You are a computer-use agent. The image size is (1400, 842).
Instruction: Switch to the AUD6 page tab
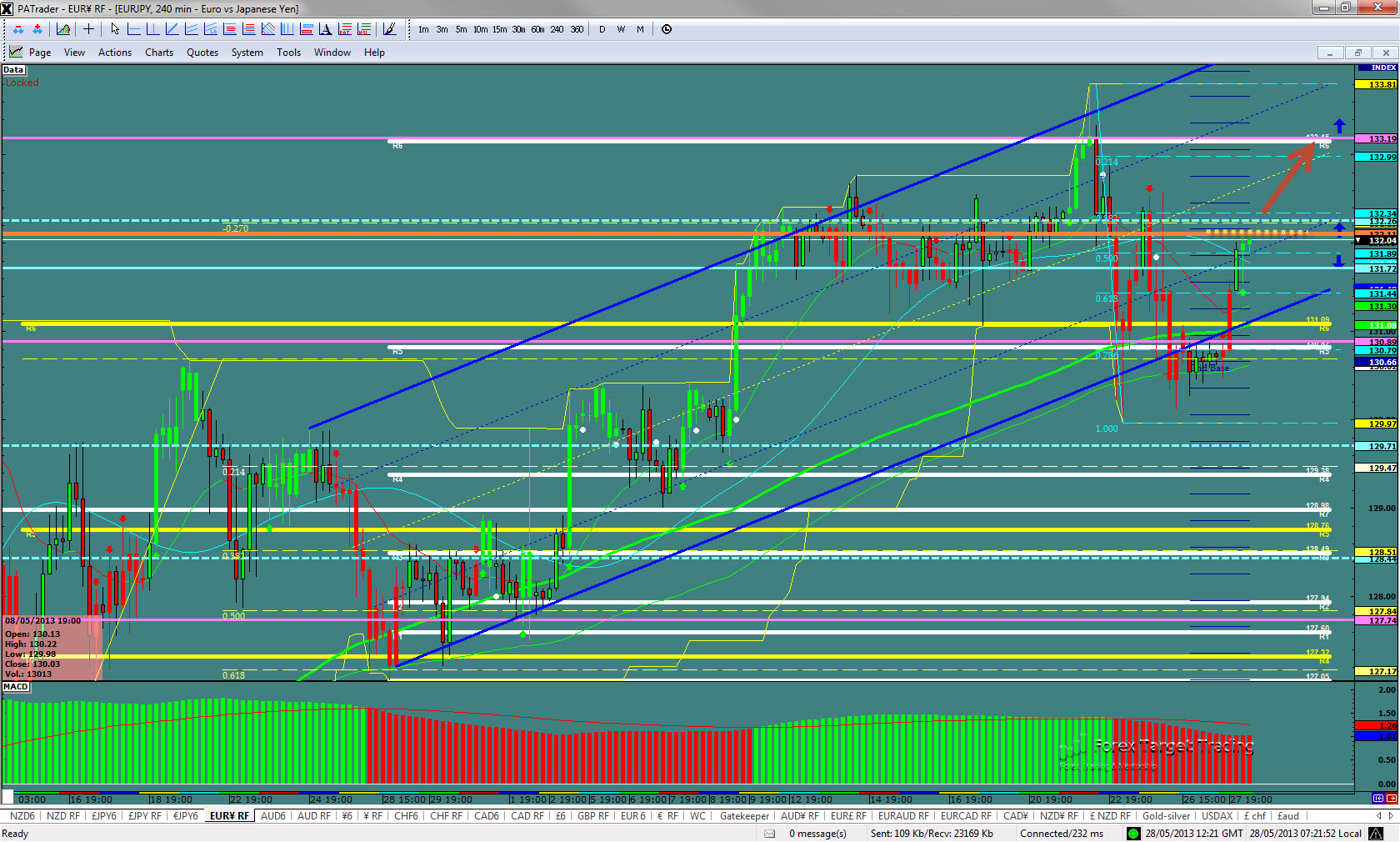[x=273, y=816]
